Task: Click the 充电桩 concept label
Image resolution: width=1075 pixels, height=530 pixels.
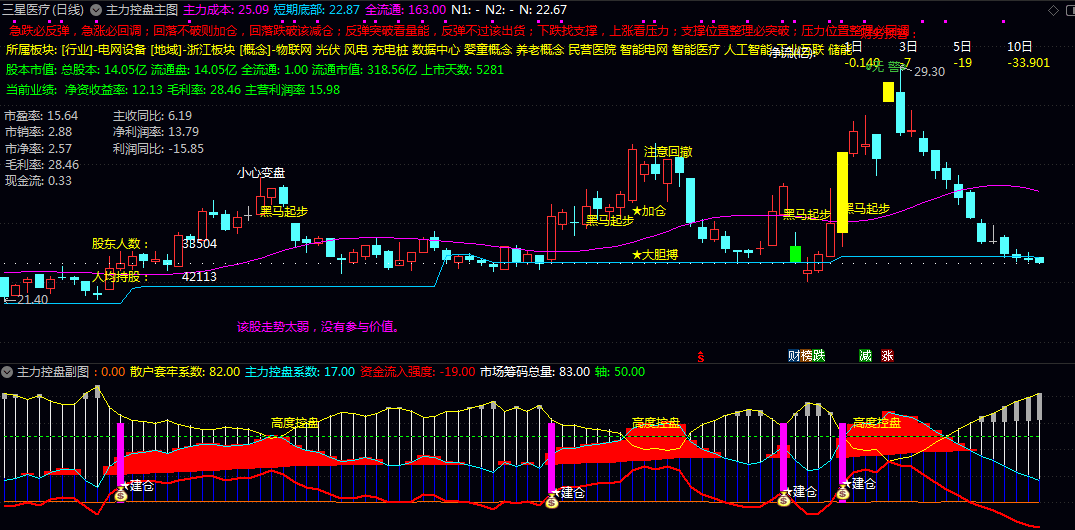Action: 389,50
